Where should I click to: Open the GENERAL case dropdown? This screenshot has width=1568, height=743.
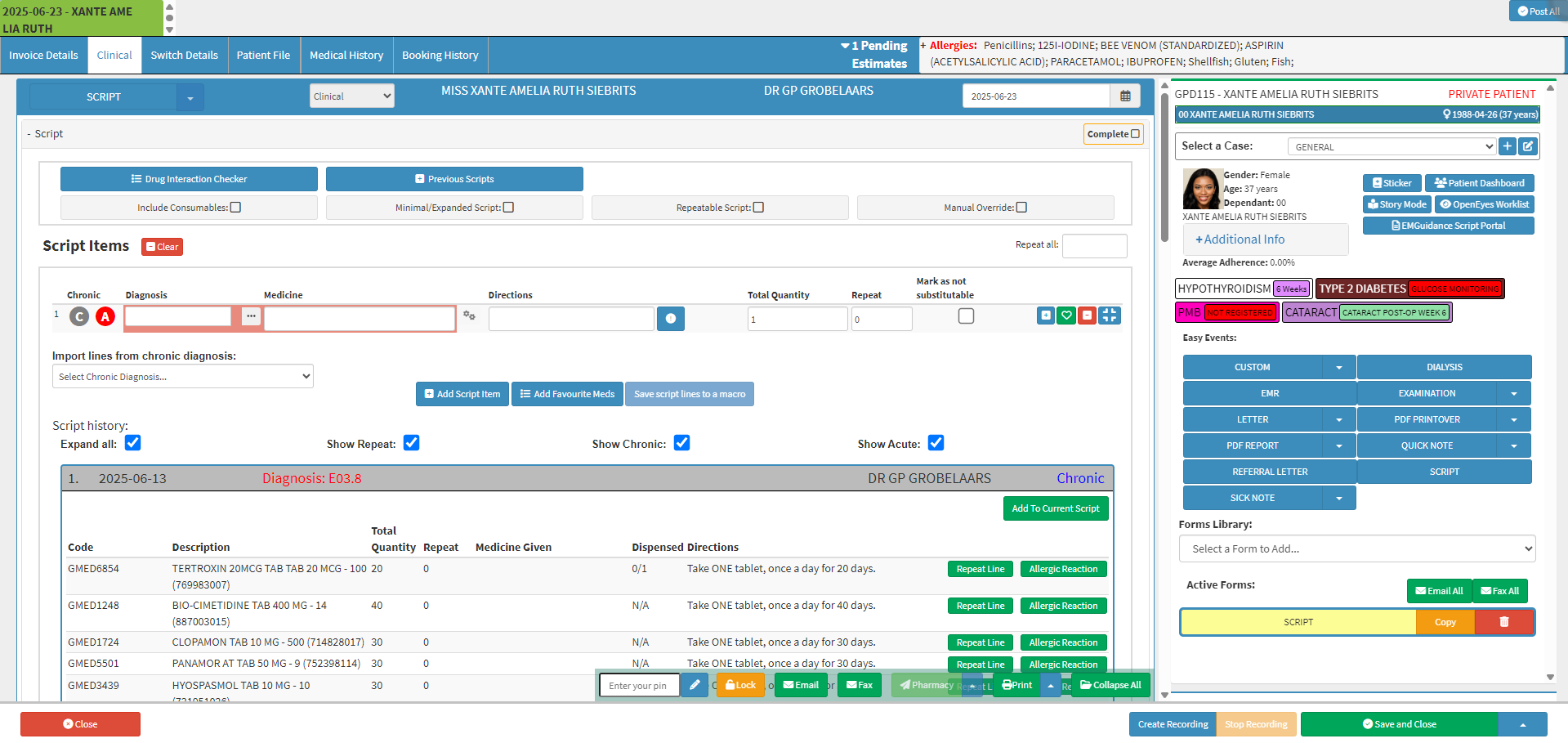[x=1392, y=147]
